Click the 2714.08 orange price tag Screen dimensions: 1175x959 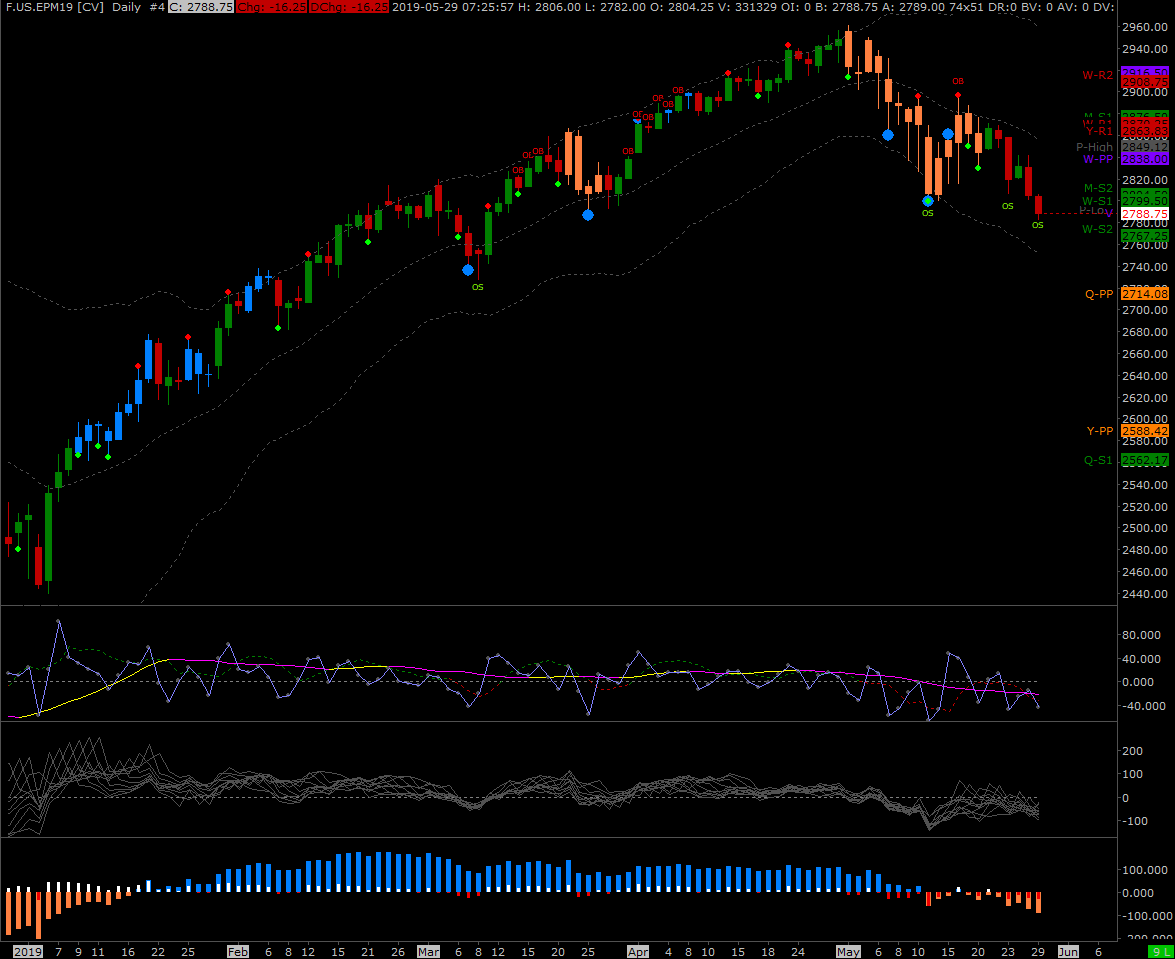1144,294
